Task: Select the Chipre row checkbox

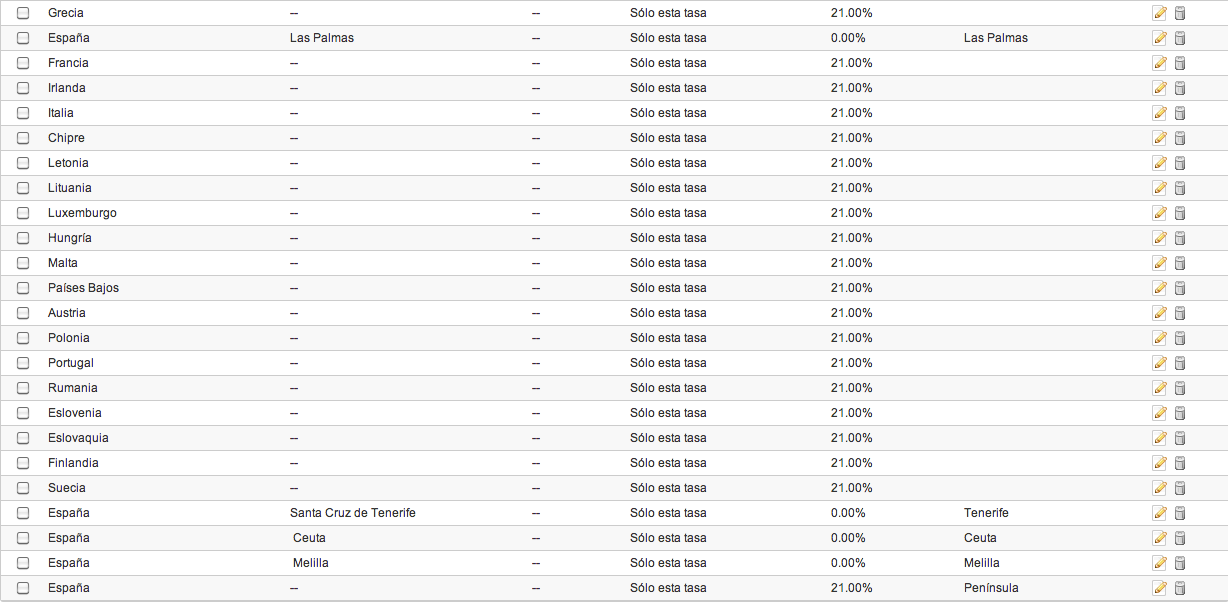Action: [x=23, y=138]
